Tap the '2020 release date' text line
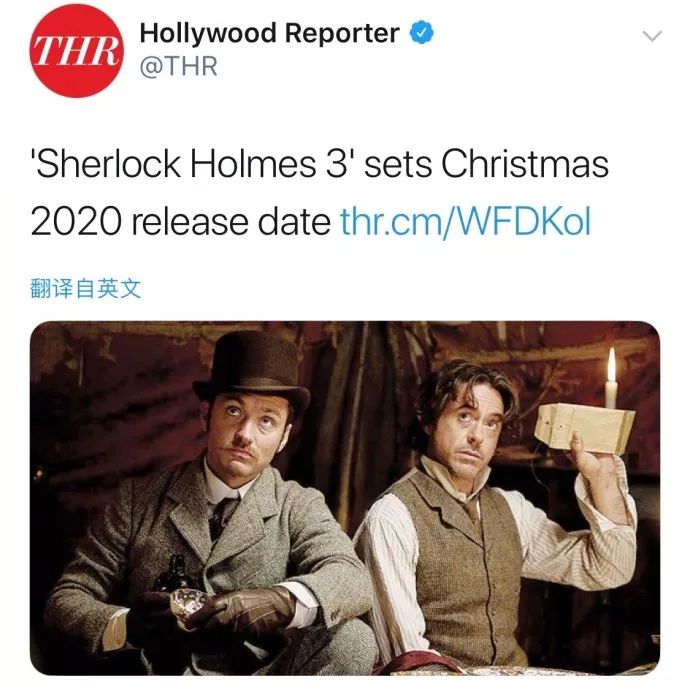 tap(180, 221)
